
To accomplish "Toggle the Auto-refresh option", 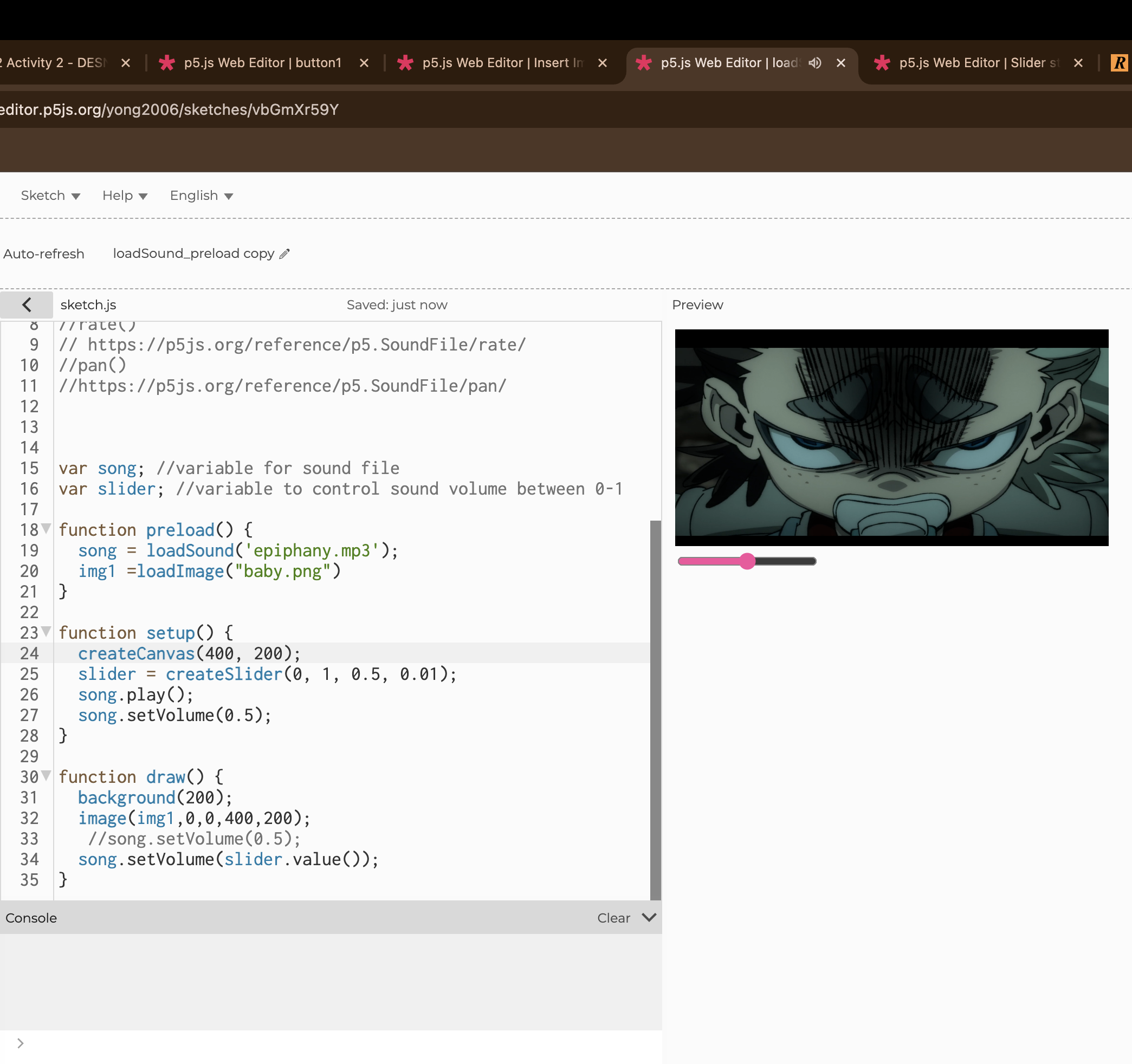I will point(43,254).
